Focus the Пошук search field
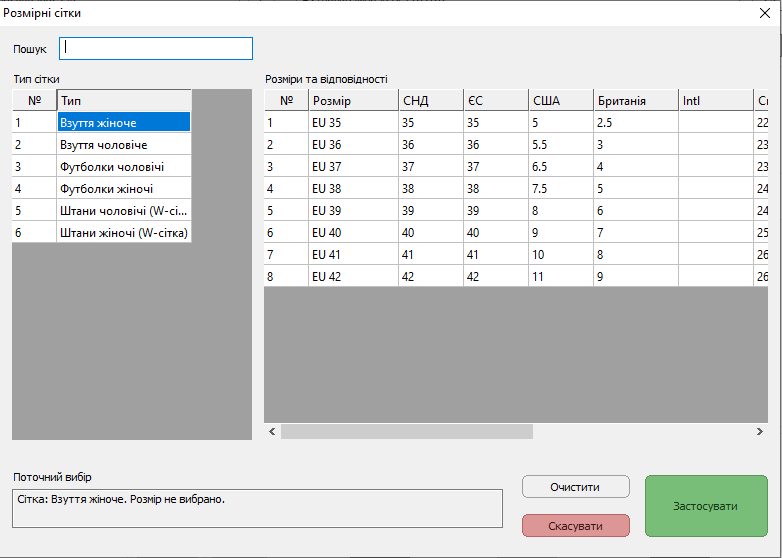The image size is (782, 558). (x=156, y=48)
